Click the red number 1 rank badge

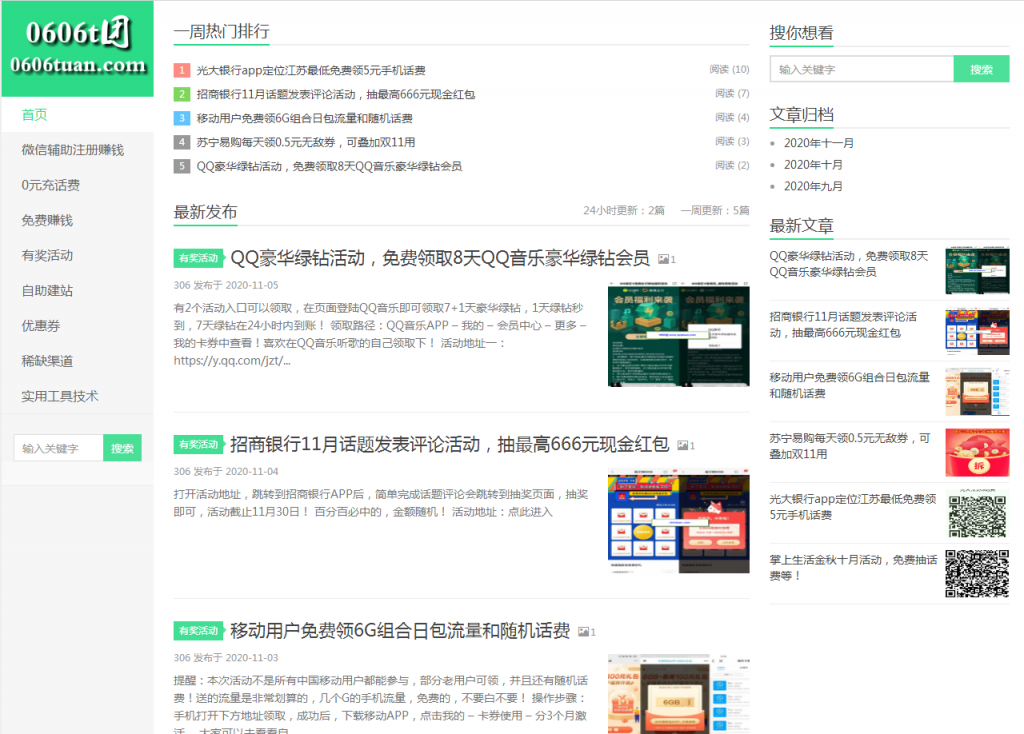pos(182,70)
